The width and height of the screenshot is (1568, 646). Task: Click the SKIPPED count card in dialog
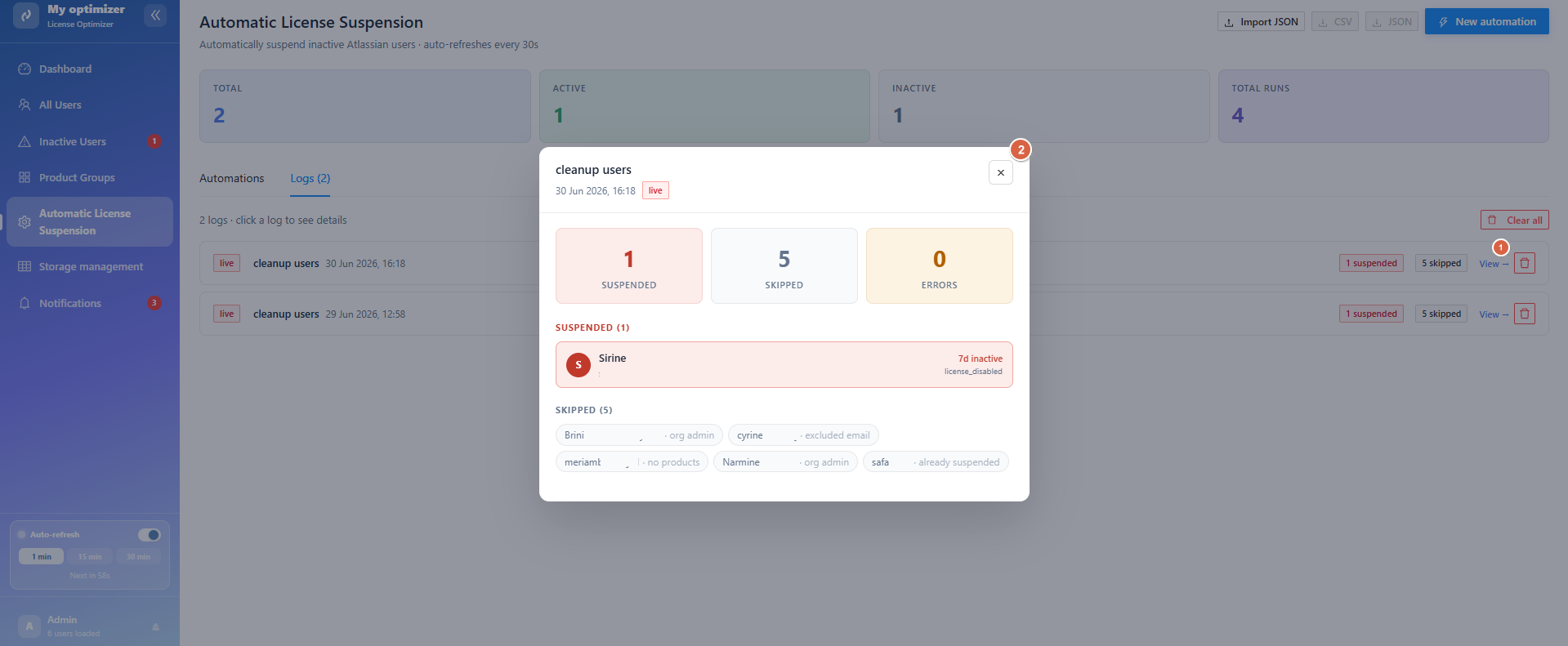(784, 265)
